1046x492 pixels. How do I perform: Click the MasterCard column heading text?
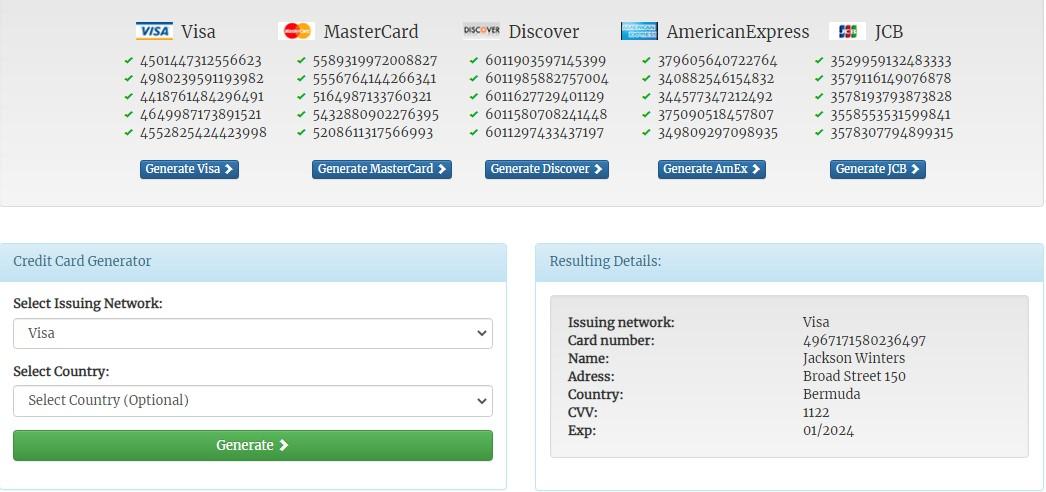(371, 31)
